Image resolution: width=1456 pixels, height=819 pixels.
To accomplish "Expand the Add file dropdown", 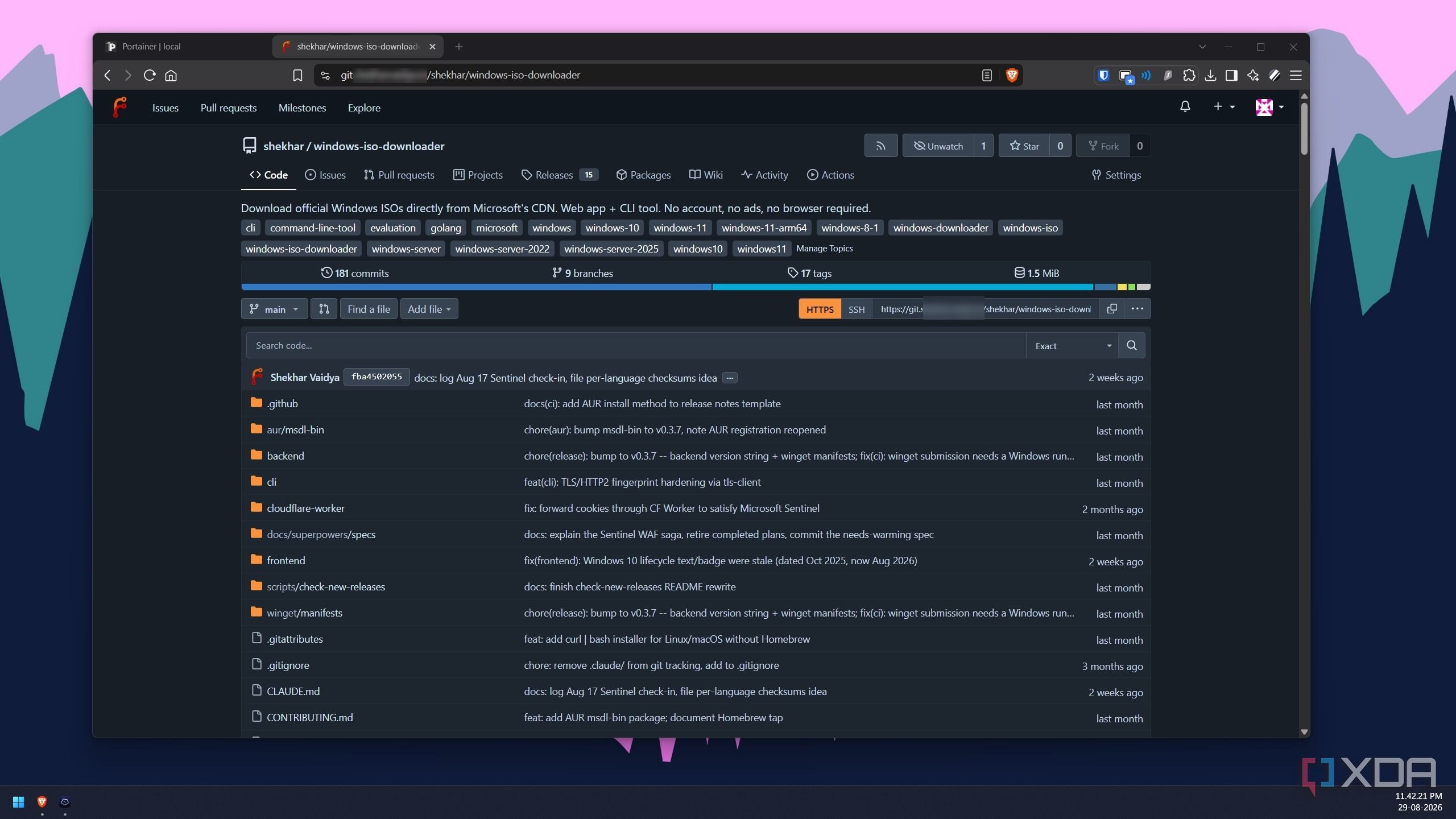I will [x=429, y=309].
